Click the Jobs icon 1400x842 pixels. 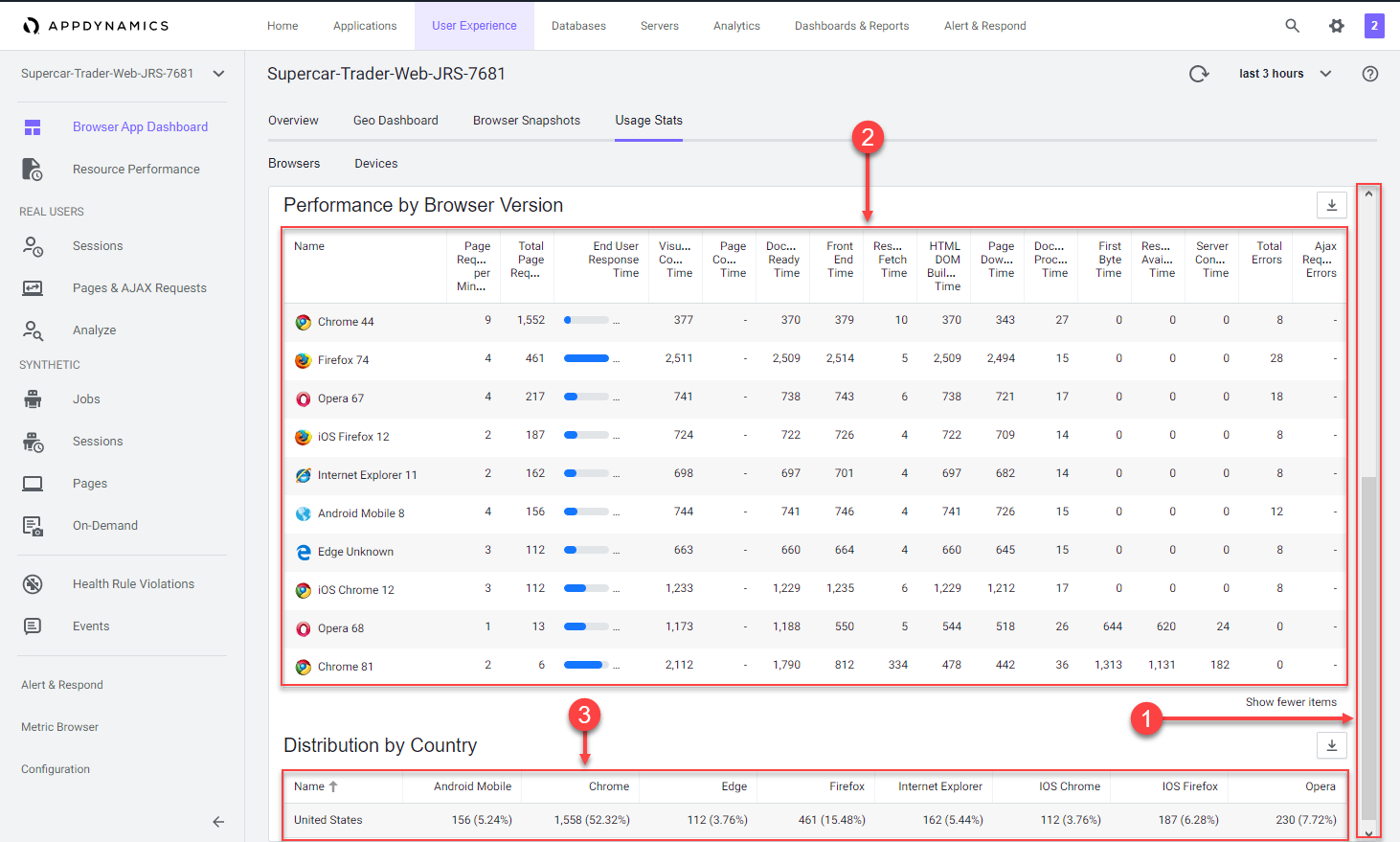pos(33,399)
